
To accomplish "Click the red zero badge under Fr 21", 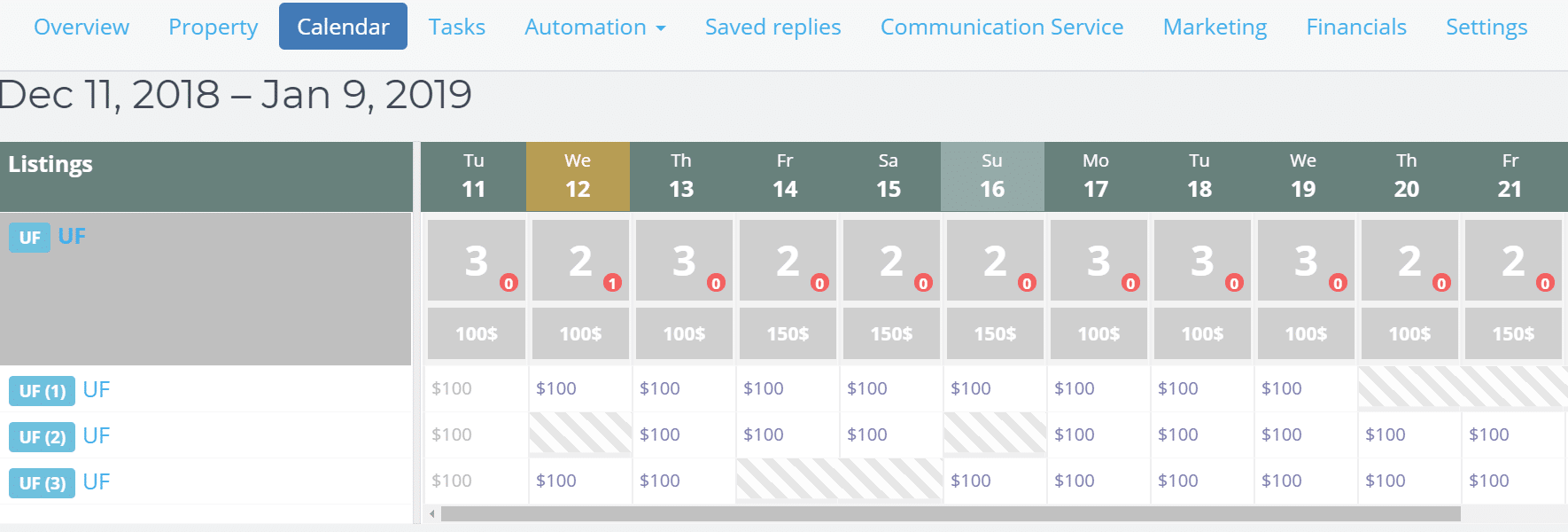I will click(1545, 284).
